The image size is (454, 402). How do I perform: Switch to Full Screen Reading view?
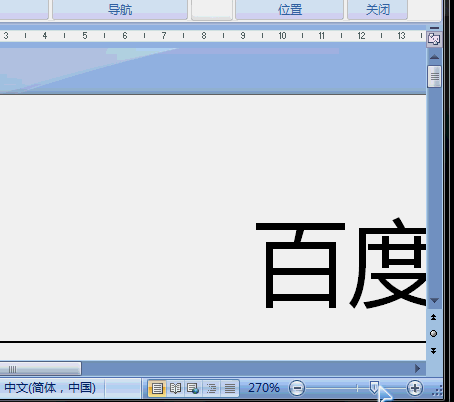[175, 388]
